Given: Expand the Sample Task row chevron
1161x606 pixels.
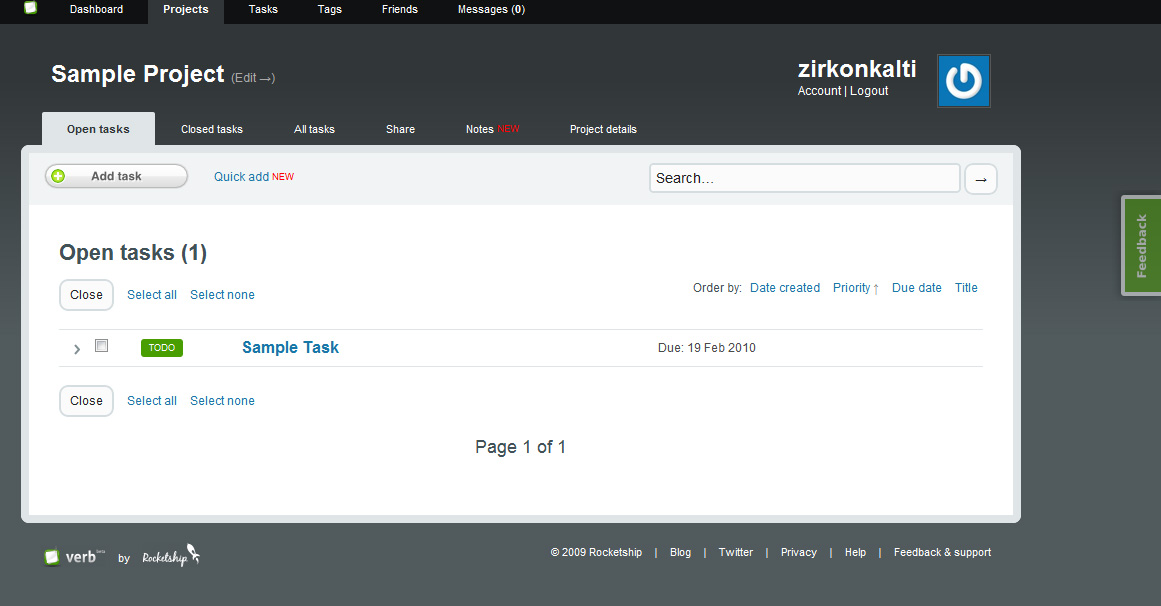Looking at the screenshot, I should click(77, 349).
